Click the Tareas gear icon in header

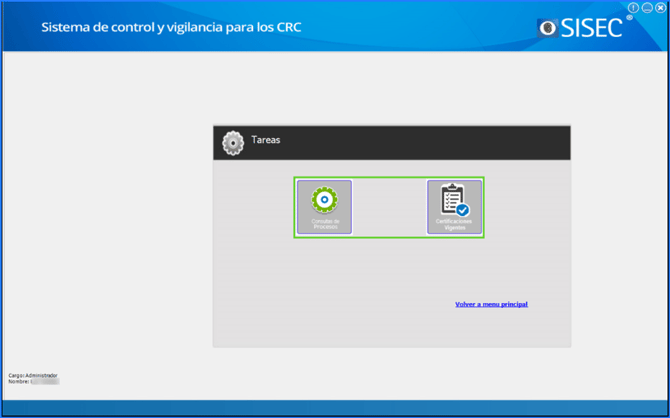pos(233,143)
